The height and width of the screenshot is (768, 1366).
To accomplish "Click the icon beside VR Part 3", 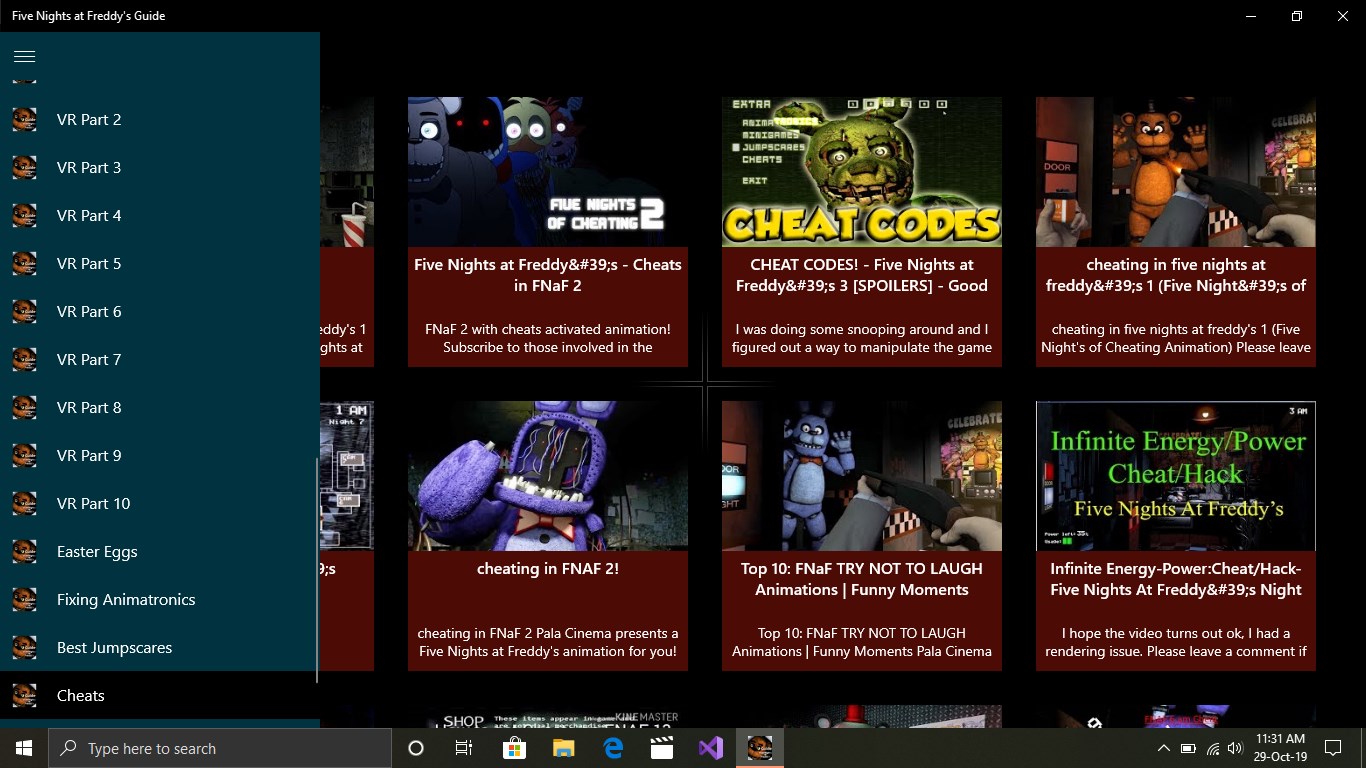I will click(x=25, y=168).
